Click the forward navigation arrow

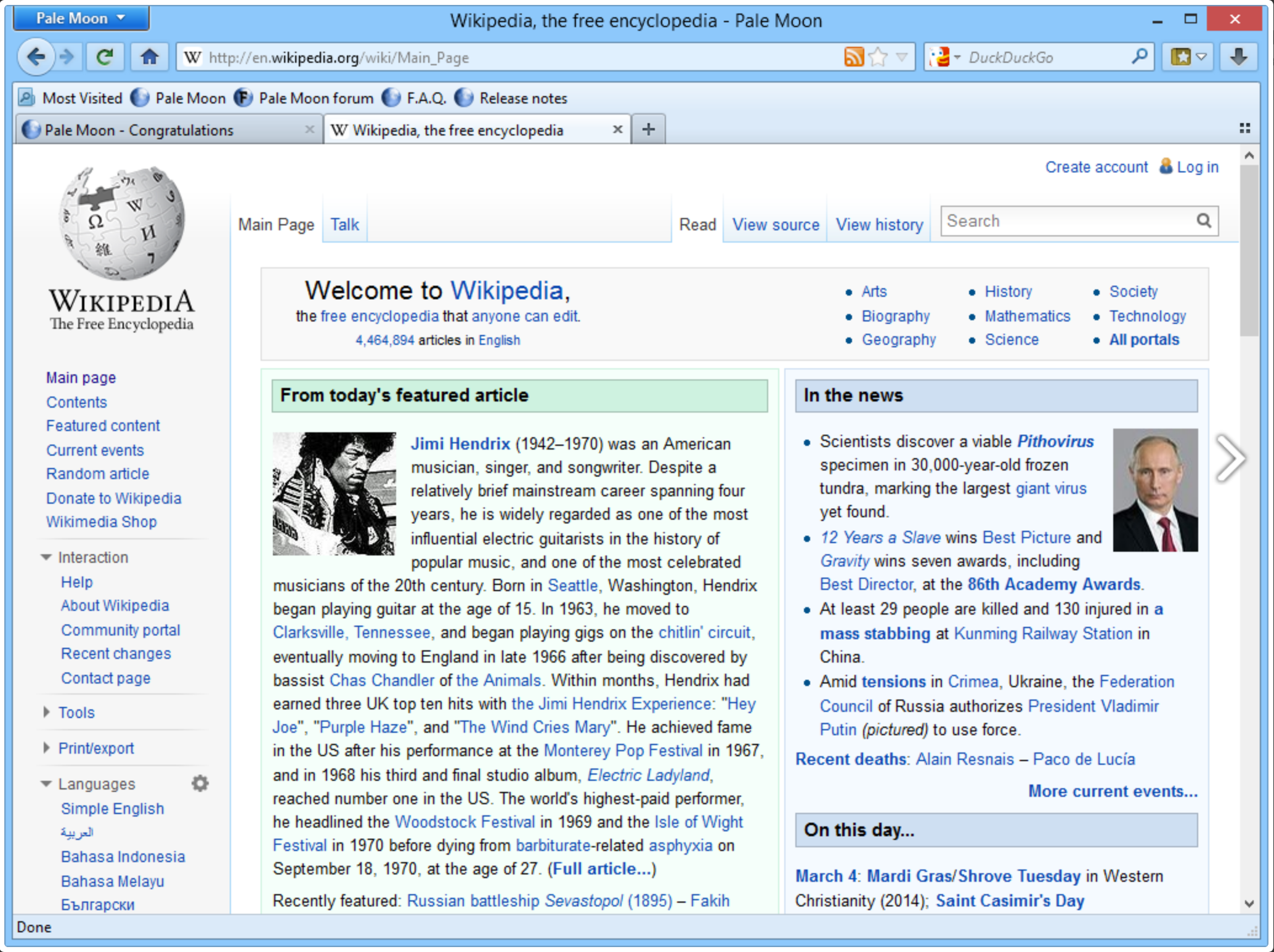[66, 57]
